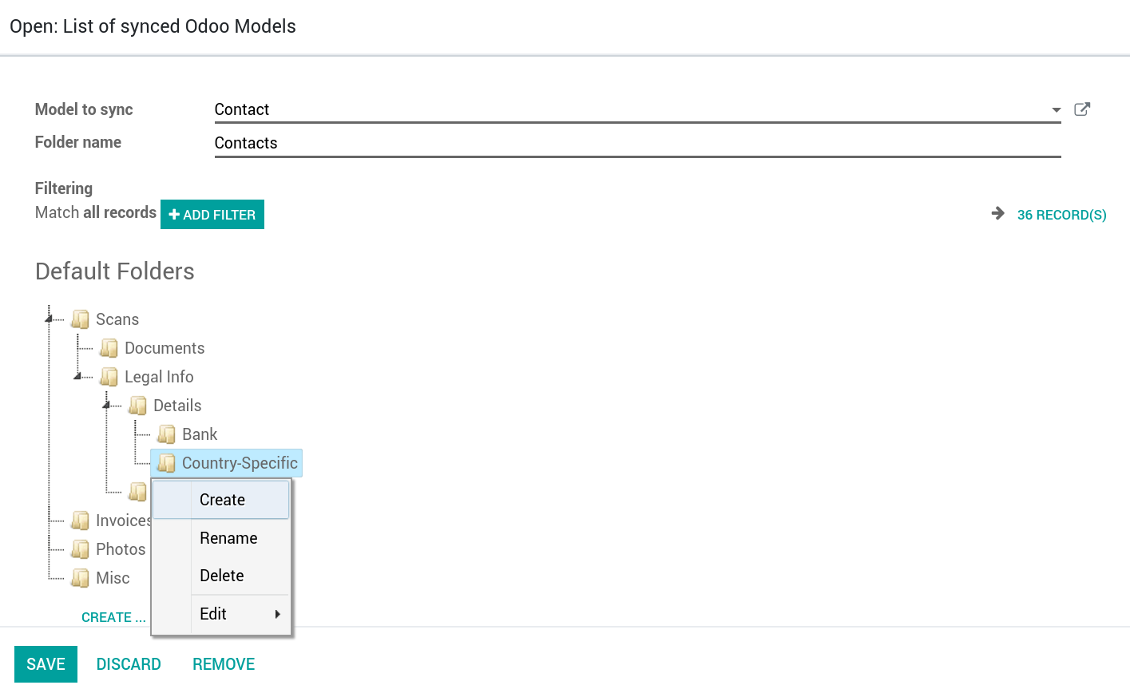Click the Bank folder icon
The height and width of the screenshot is (685, 1130).
pos(167,435)
